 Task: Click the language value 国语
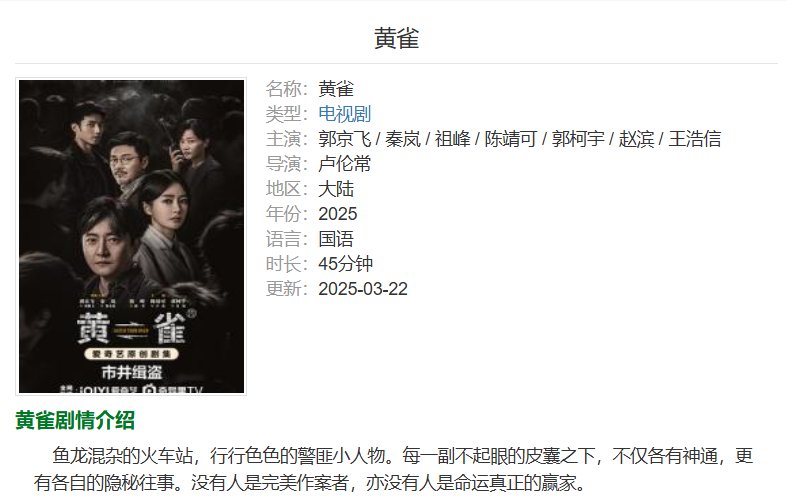pos(336,239)
